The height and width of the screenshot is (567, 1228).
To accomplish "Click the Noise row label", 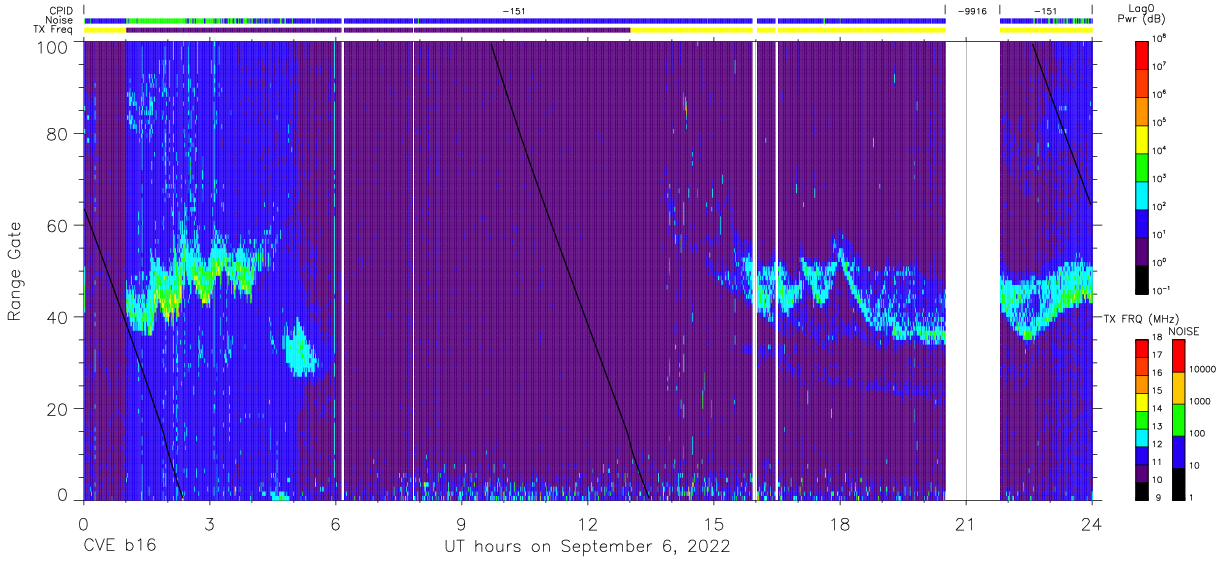I will click(59, 21).
